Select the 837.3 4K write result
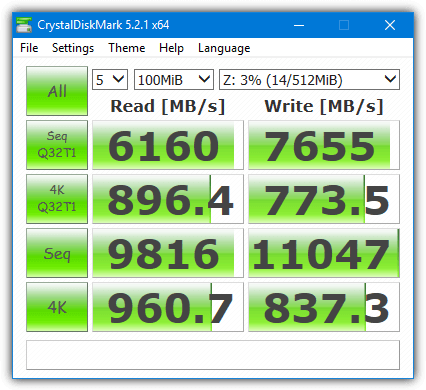The height and width of the screenshot is (390, 426). coord(324,307)
